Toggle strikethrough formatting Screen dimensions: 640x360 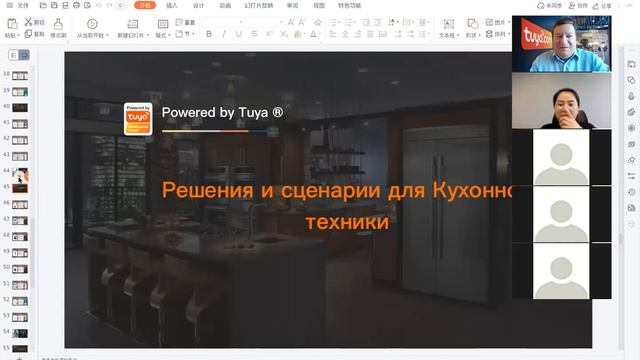click(x=254, y=34)
